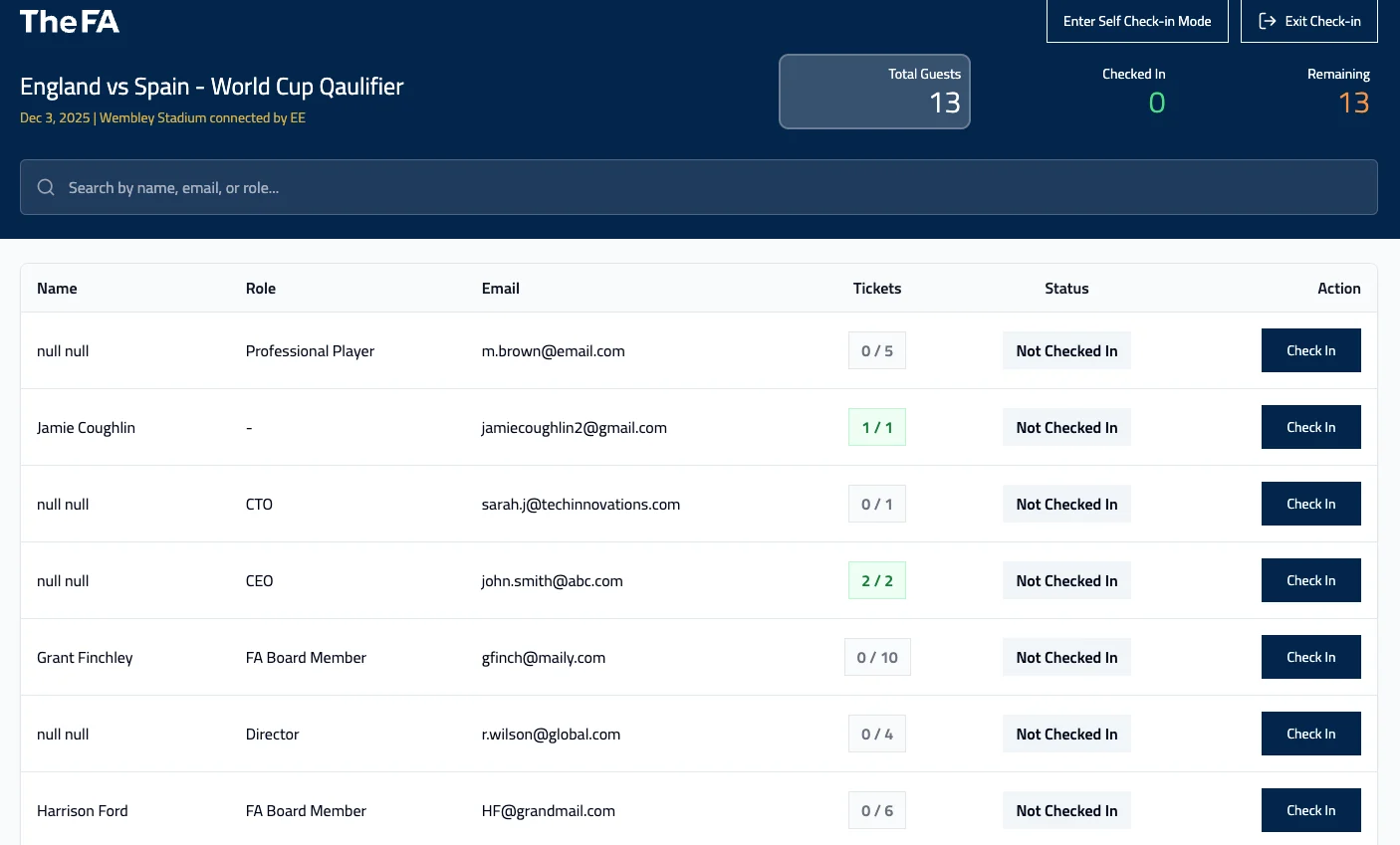
Task: Click email jamiecoughlin2@gmail.com
Action: coord(575,428)
